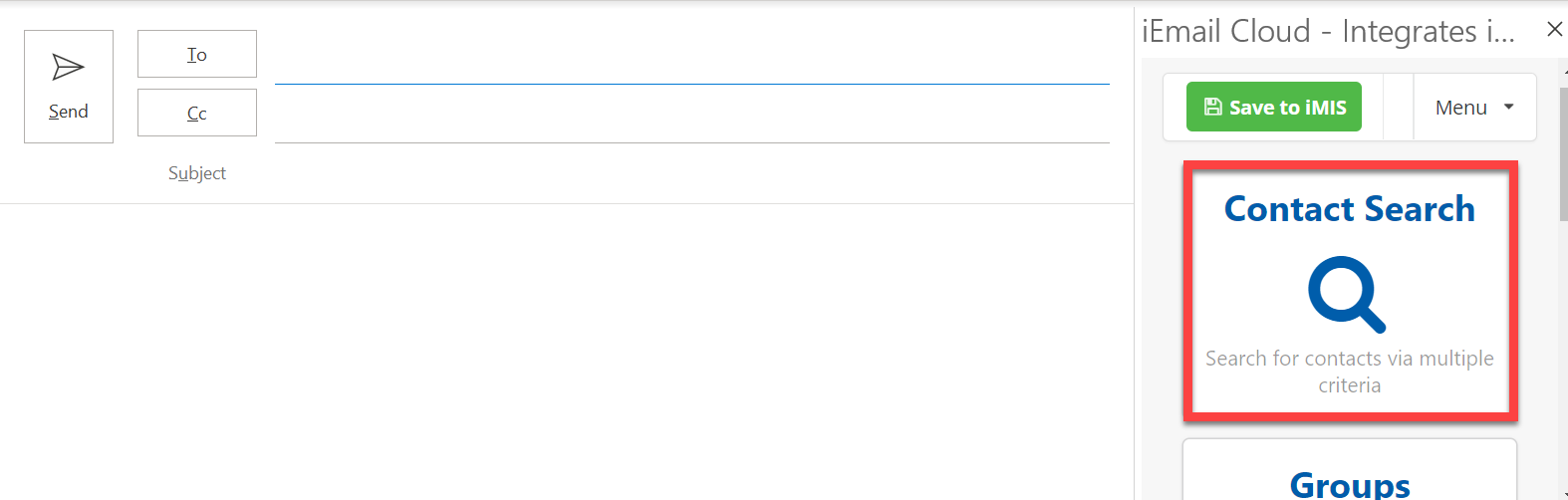Click the Send label text
This screenshot has height=500, width=1568.
[x=69, y=112]
